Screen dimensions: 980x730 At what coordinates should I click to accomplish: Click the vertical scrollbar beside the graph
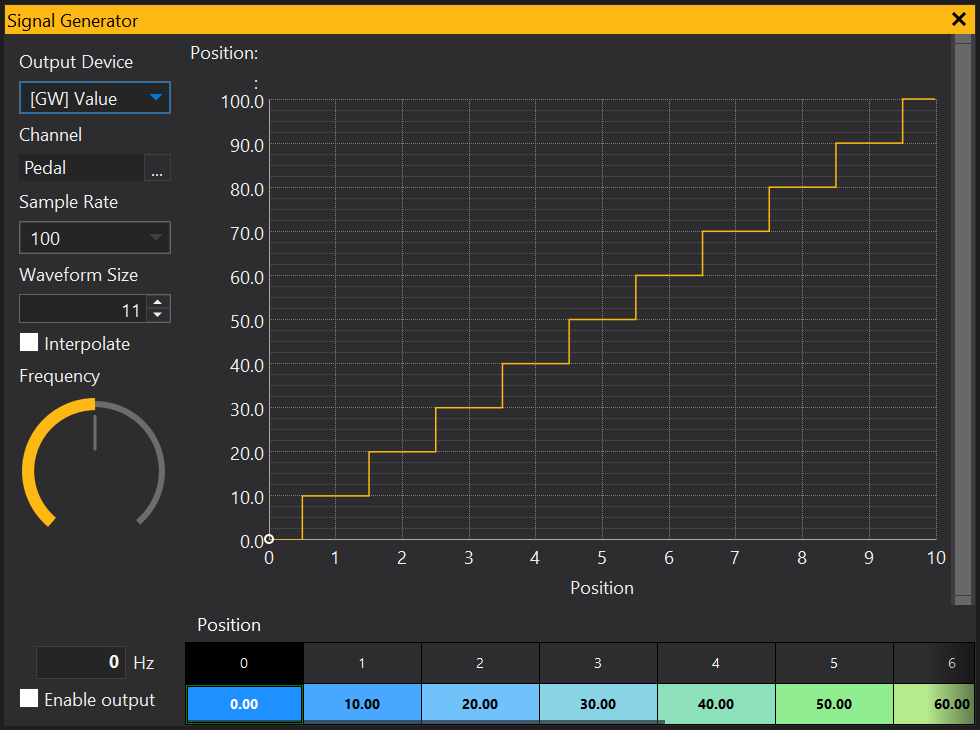pos(962,320)
